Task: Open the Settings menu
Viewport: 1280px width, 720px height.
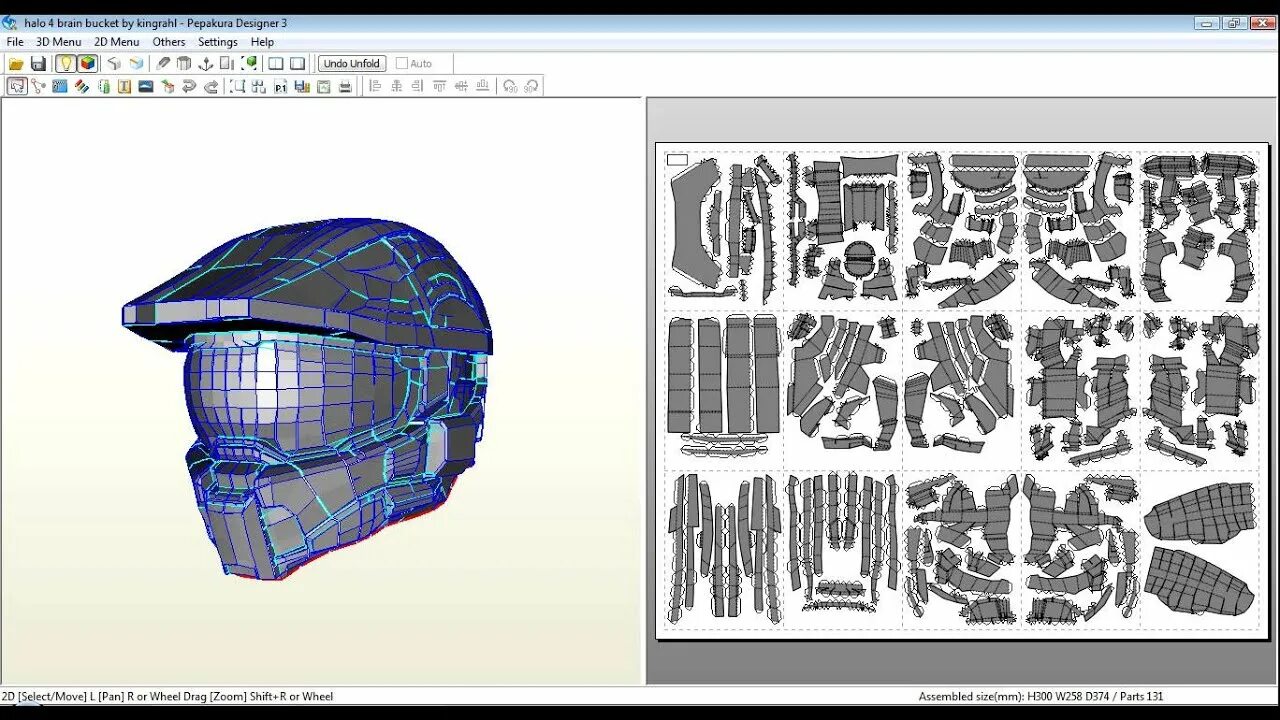Action: (x=217, y=42)
